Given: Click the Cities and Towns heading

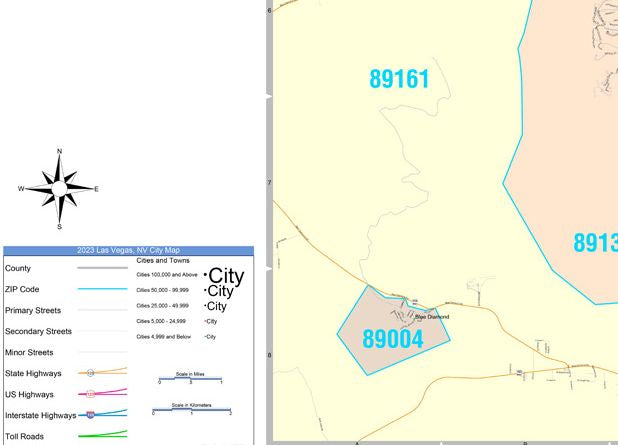Looking at the screenshot, I should (x=163, y=261).
